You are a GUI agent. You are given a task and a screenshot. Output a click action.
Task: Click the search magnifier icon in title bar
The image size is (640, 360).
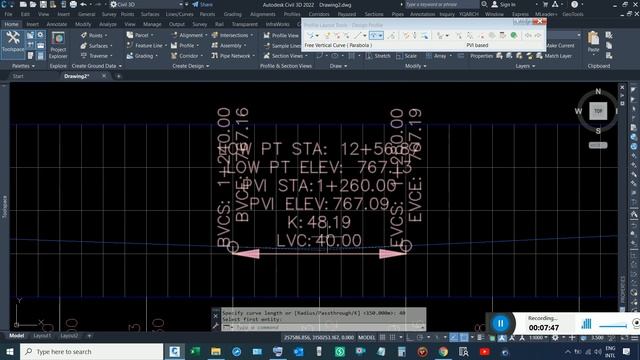click(484, 4)
